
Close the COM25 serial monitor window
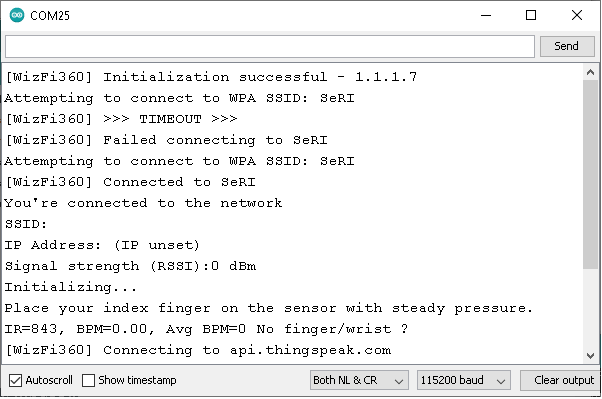(577, 15)
